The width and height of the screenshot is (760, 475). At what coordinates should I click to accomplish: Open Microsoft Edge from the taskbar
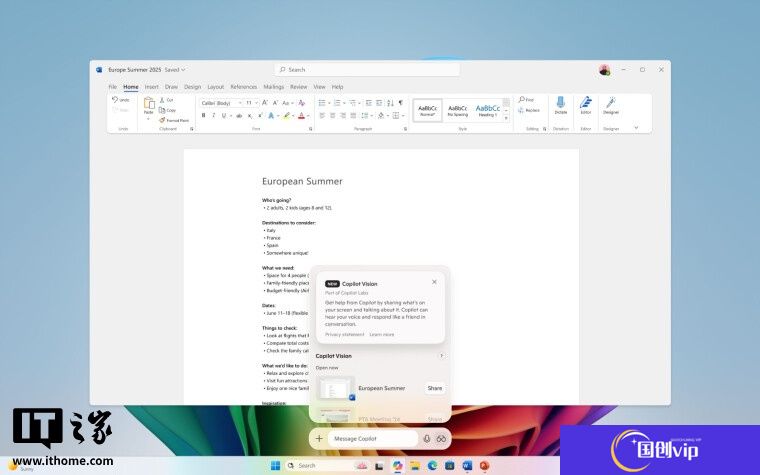[x=432, y=466]
